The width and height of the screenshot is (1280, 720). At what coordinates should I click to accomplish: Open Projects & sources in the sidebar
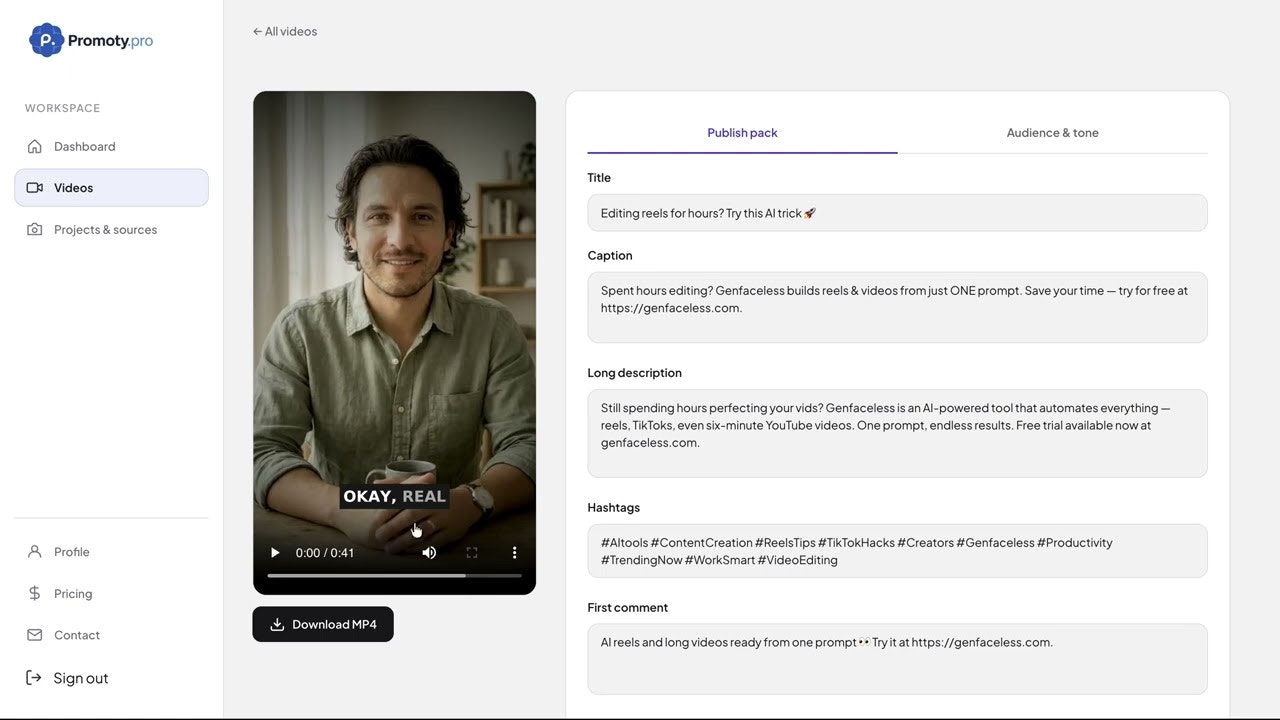111,229
